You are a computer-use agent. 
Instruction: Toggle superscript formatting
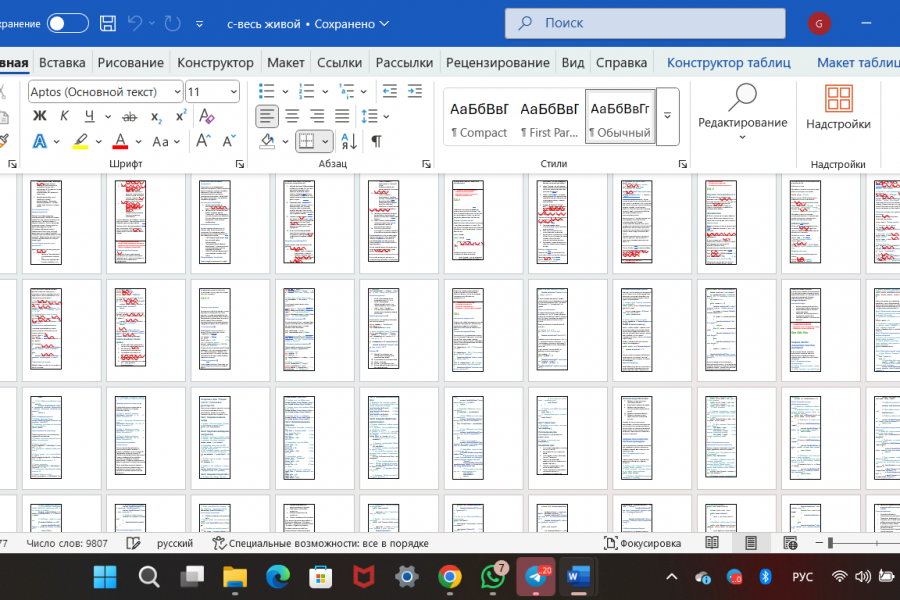(x=181, y=116)
